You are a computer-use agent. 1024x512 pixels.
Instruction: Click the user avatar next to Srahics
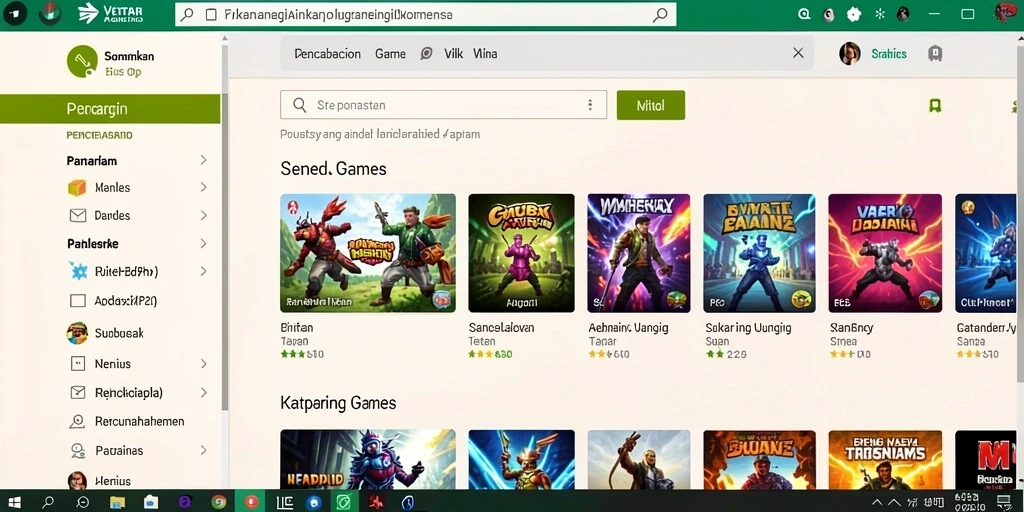click(x=850, y=54)
